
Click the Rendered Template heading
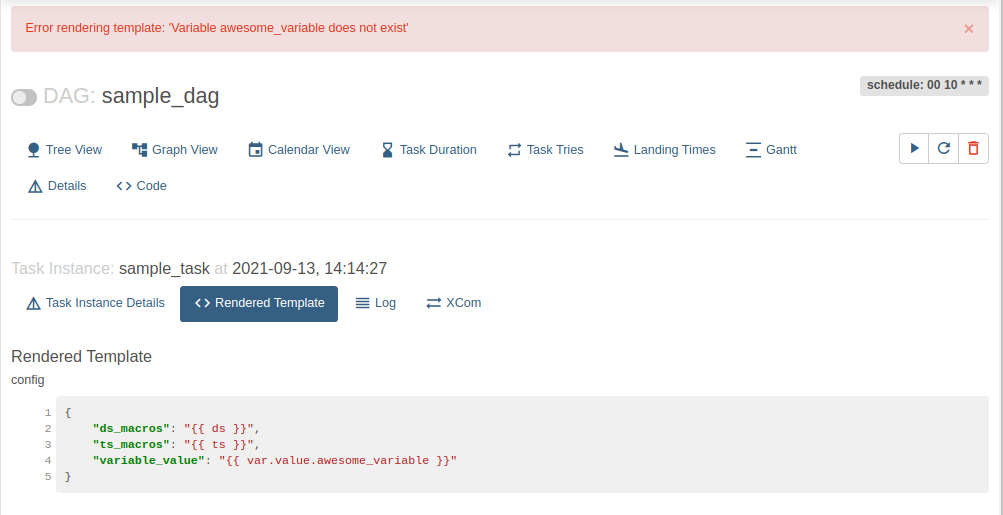pos(81,356)
